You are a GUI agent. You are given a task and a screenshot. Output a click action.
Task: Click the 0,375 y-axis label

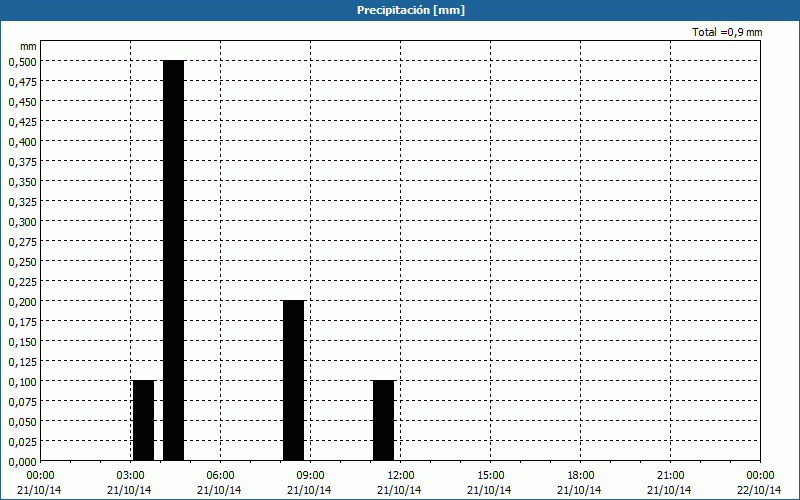22,161
